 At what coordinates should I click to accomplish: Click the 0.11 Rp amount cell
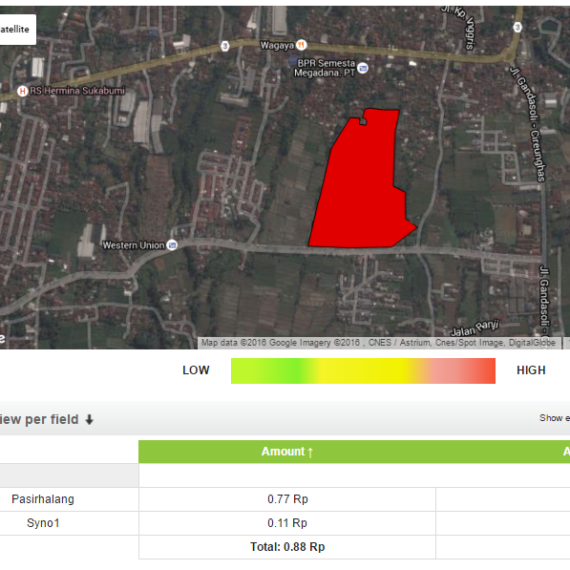point(287,523)
